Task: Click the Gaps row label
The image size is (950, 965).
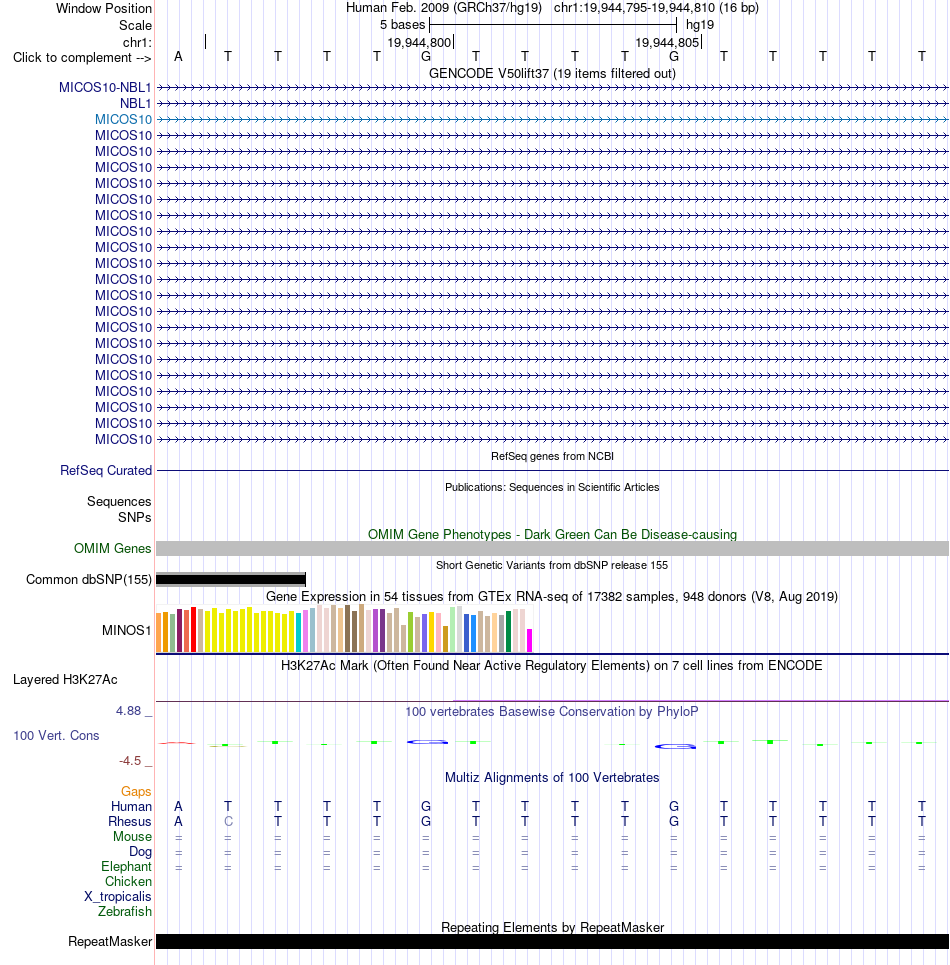Action: point(136,791)
